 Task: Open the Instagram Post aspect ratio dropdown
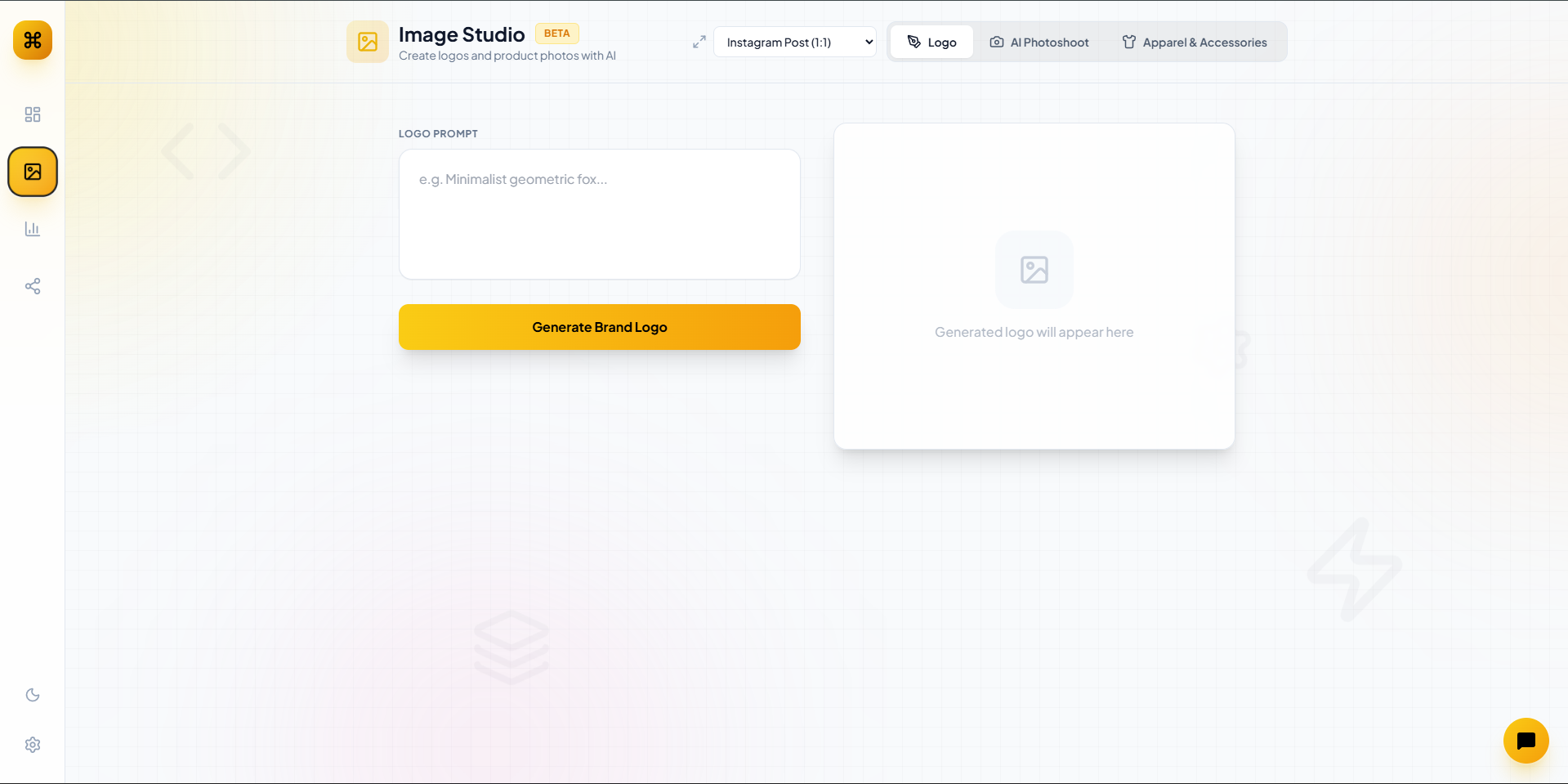pyautogui.click(x=793, y=42)
